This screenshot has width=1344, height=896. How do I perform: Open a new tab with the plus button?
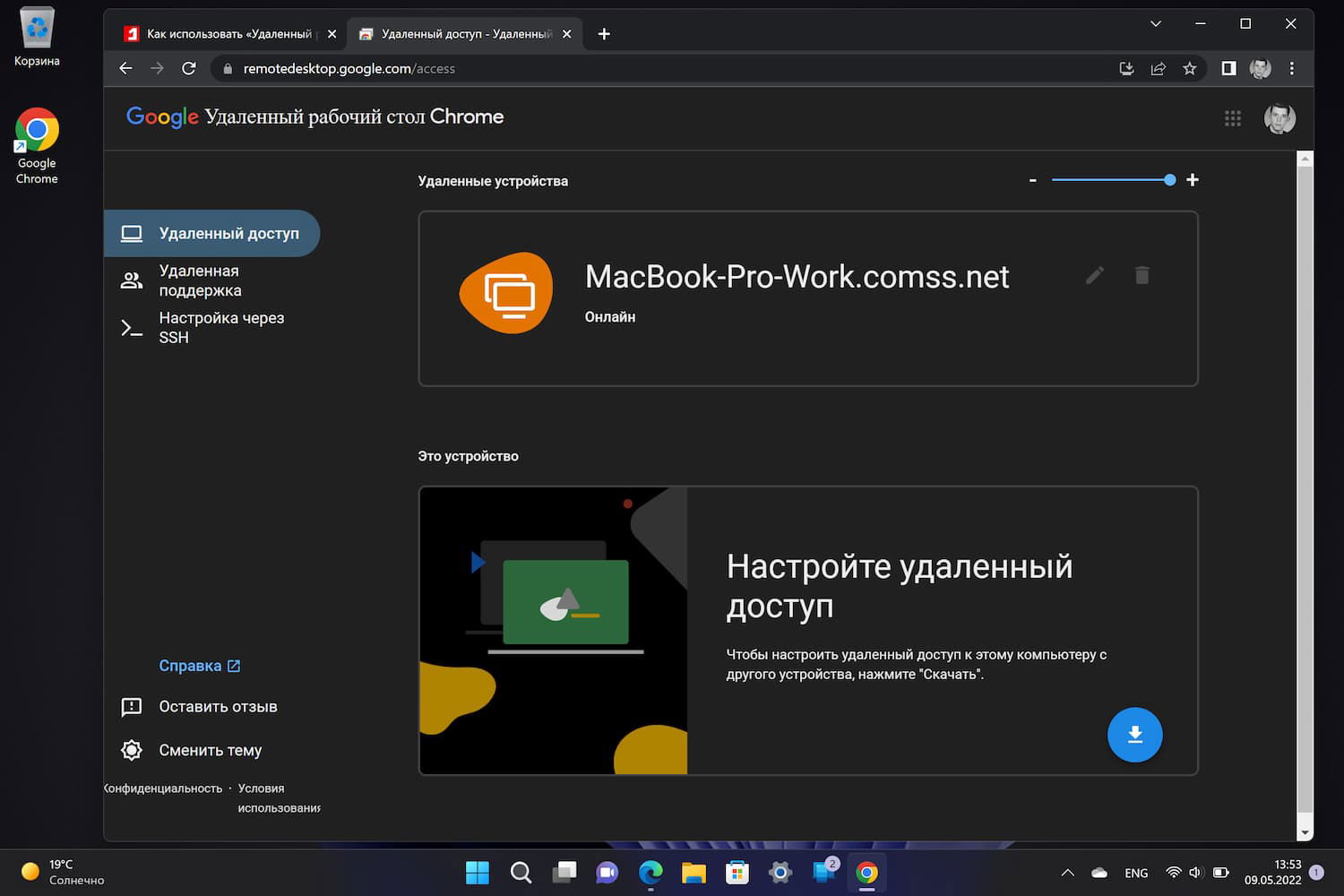coord(604,34)
